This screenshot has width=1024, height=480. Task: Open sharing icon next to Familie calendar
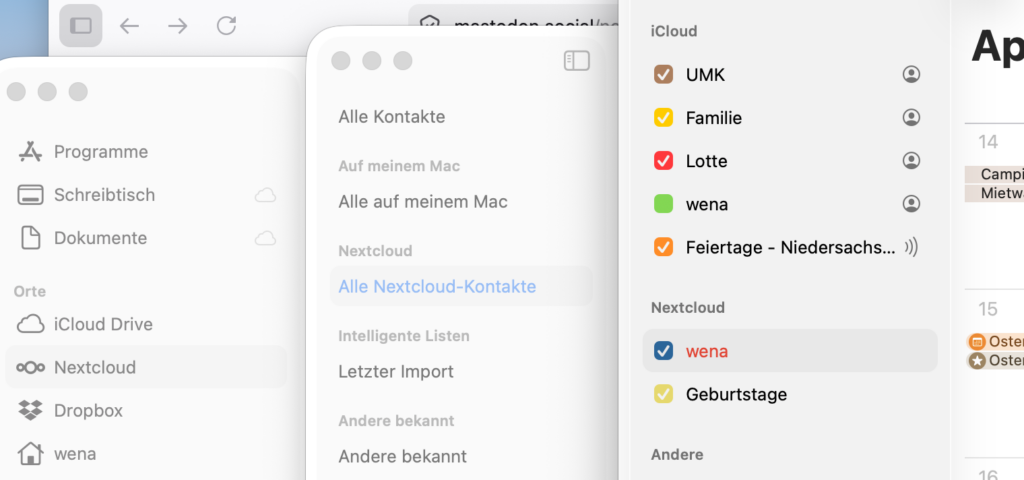coord(910,118)
